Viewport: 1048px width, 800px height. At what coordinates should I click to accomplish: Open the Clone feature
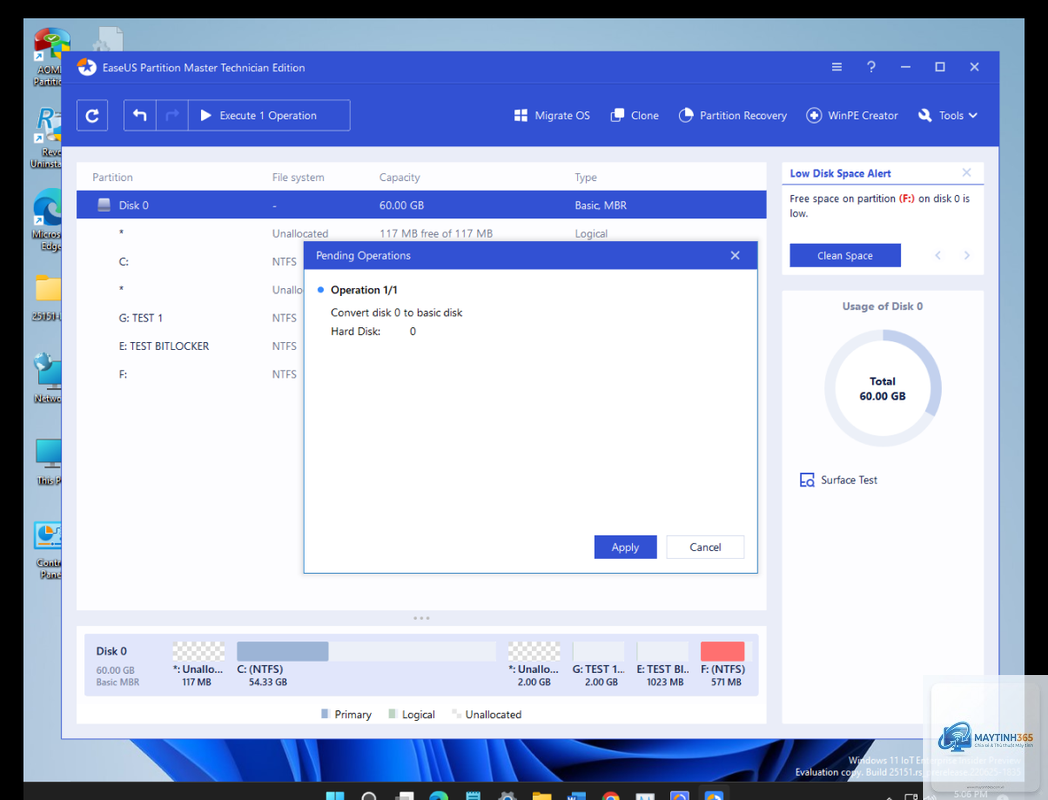tap(635, 116)
